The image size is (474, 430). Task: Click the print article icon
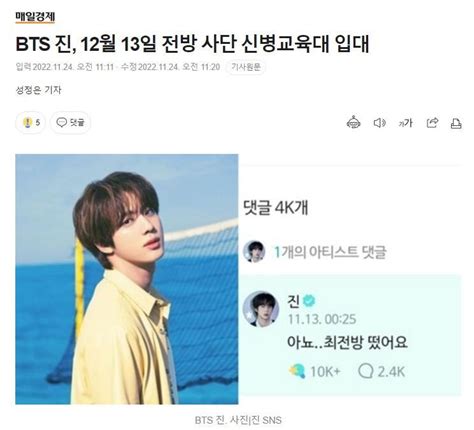coord(456,123)
